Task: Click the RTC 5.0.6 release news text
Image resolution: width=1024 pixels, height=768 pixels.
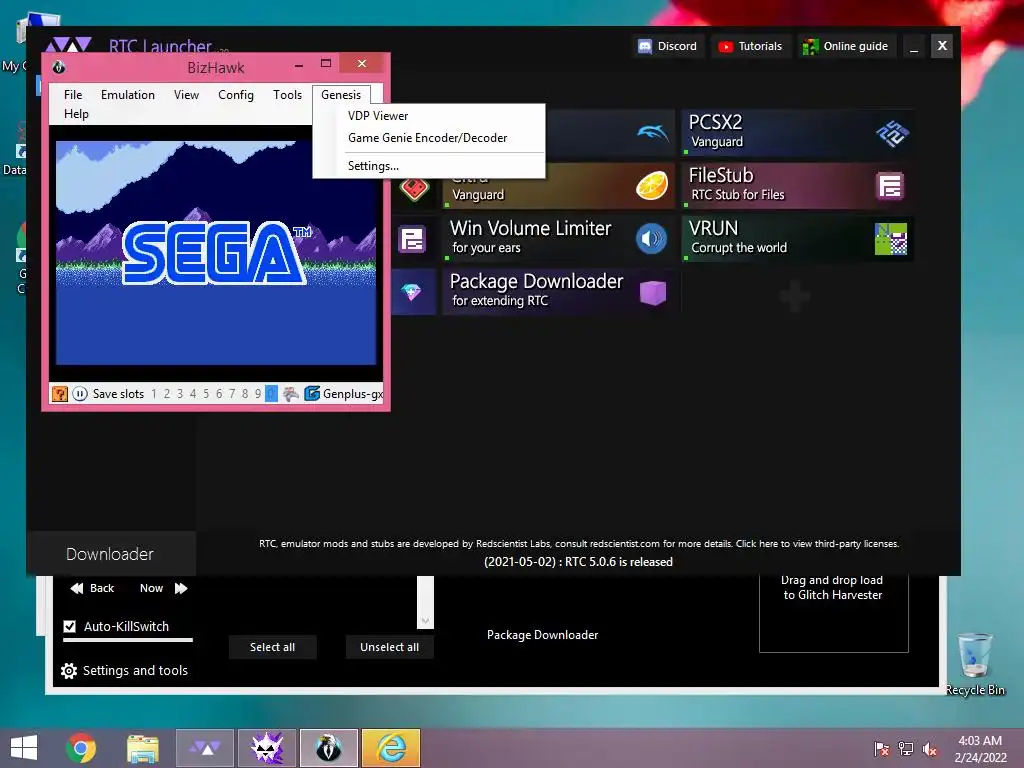Action: click(578, 562)
